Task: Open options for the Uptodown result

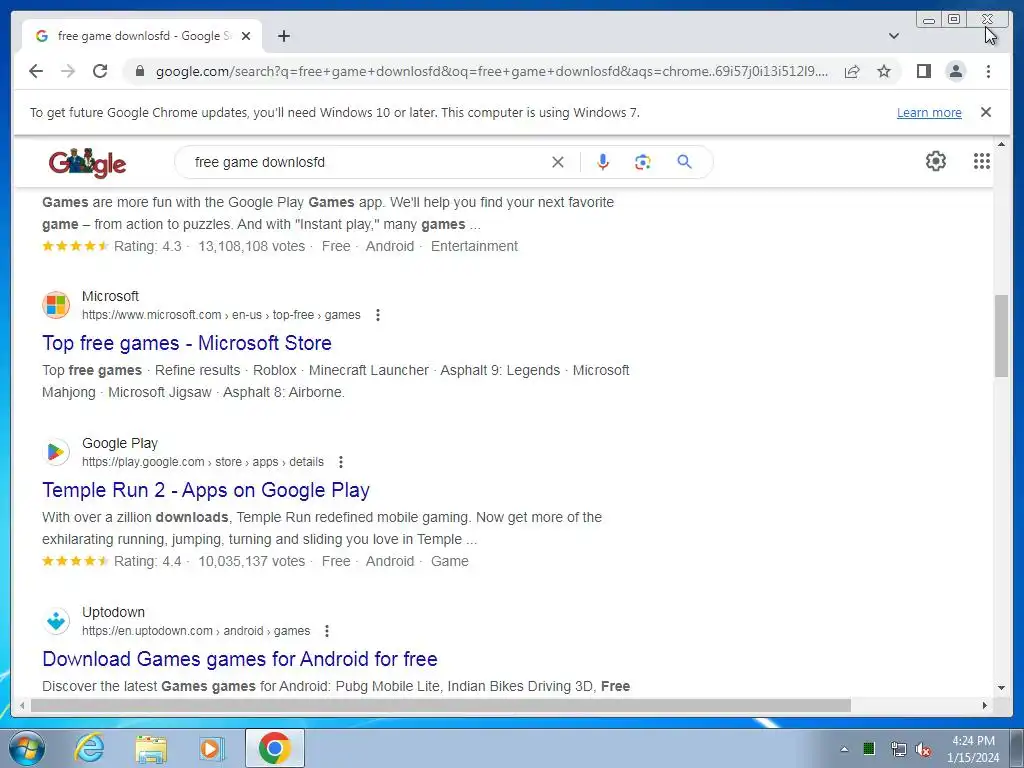Action: [327, 631]
